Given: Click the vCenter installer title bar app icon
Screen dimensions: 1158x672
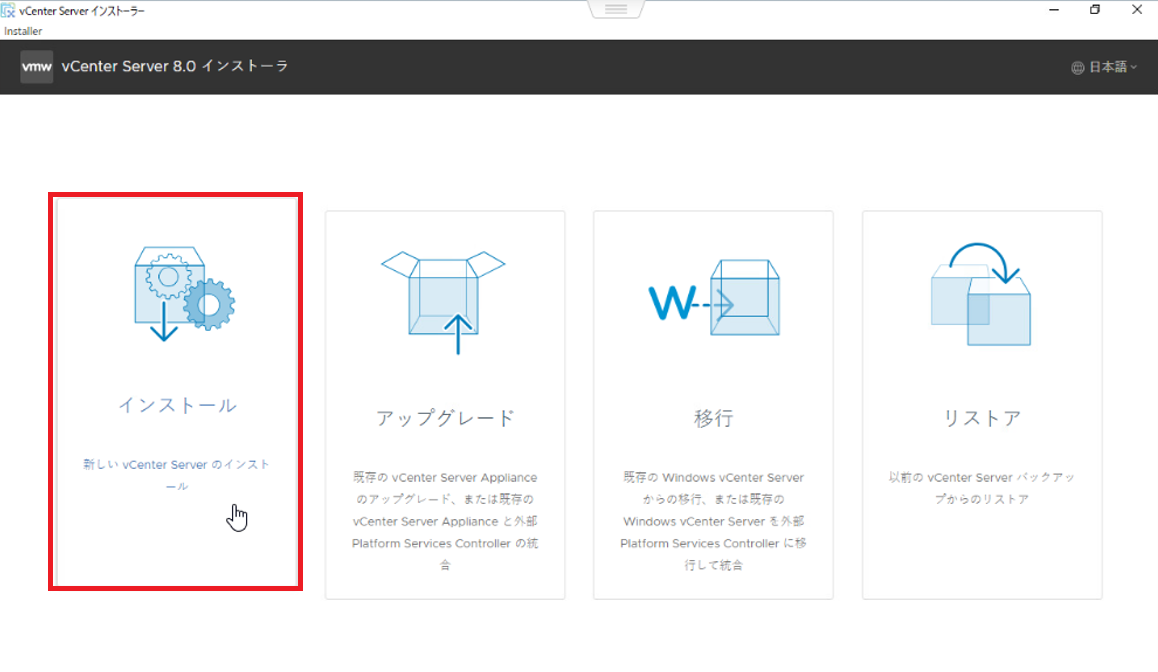Looking at the screenshot, I should [x=8, y=11].
